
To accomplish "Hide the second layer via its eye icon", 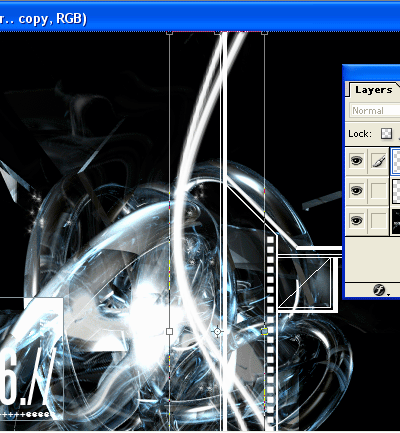I will click(x=356, y=191).
